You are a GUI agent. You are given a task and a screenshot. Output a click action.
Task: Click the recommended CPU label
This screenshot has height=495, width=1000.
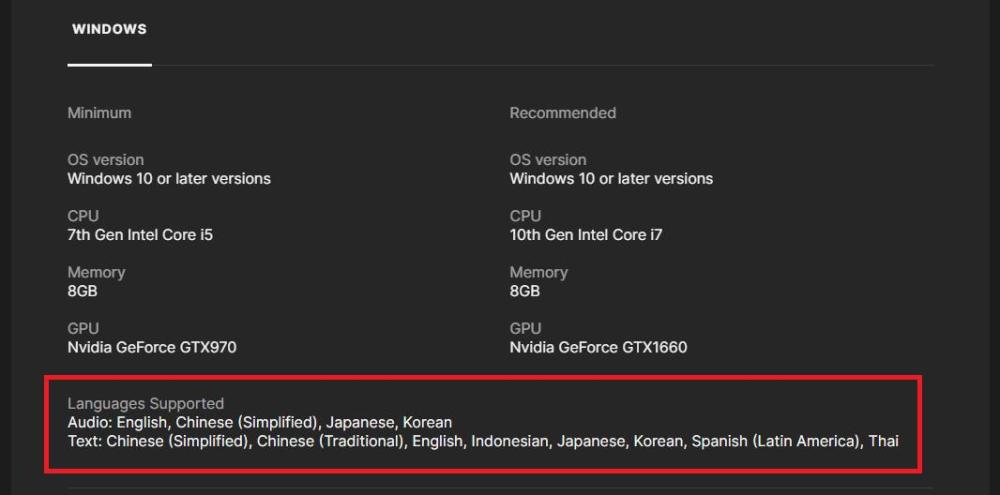525,216
